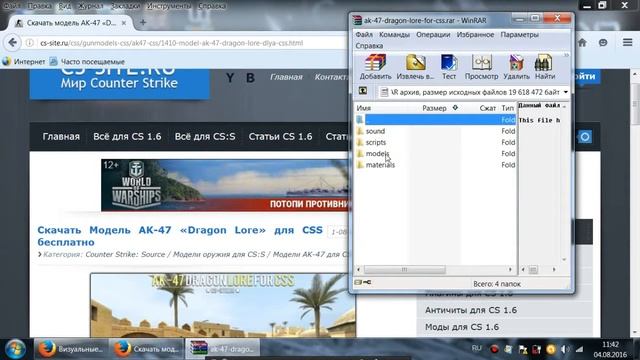Open the Команды menu in WinRAR
The height and width of the screenshot is (360, 640).
click(x=394, y=35)
